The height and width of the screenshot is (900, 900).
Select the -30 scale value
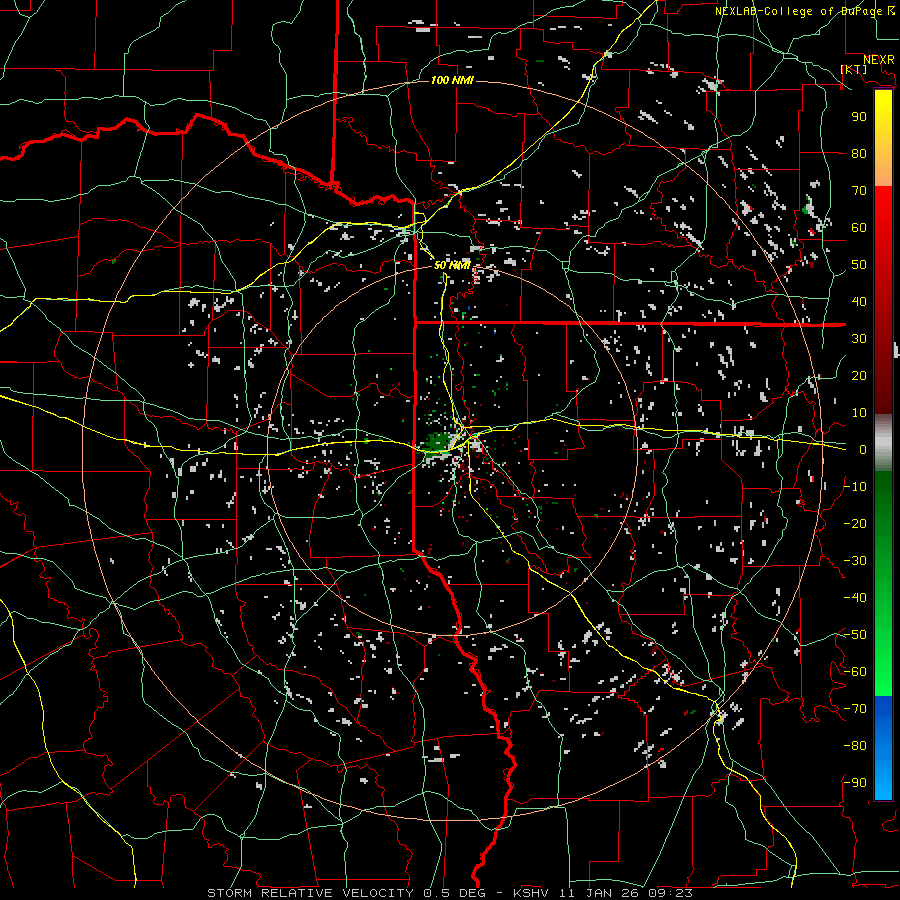(x=855, y=561)
